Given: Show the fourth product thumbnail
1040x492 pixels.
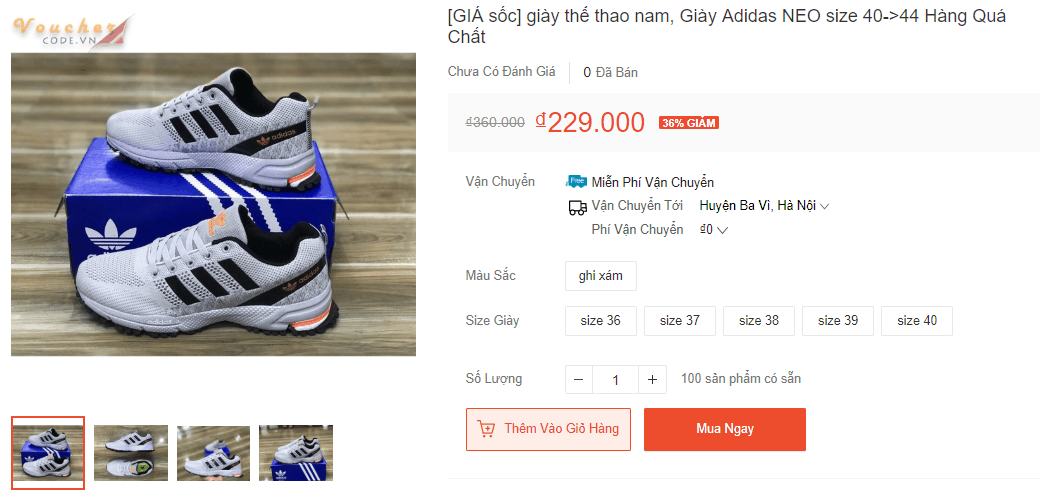Looking at the screenshot, I should (x=296, y=452).
